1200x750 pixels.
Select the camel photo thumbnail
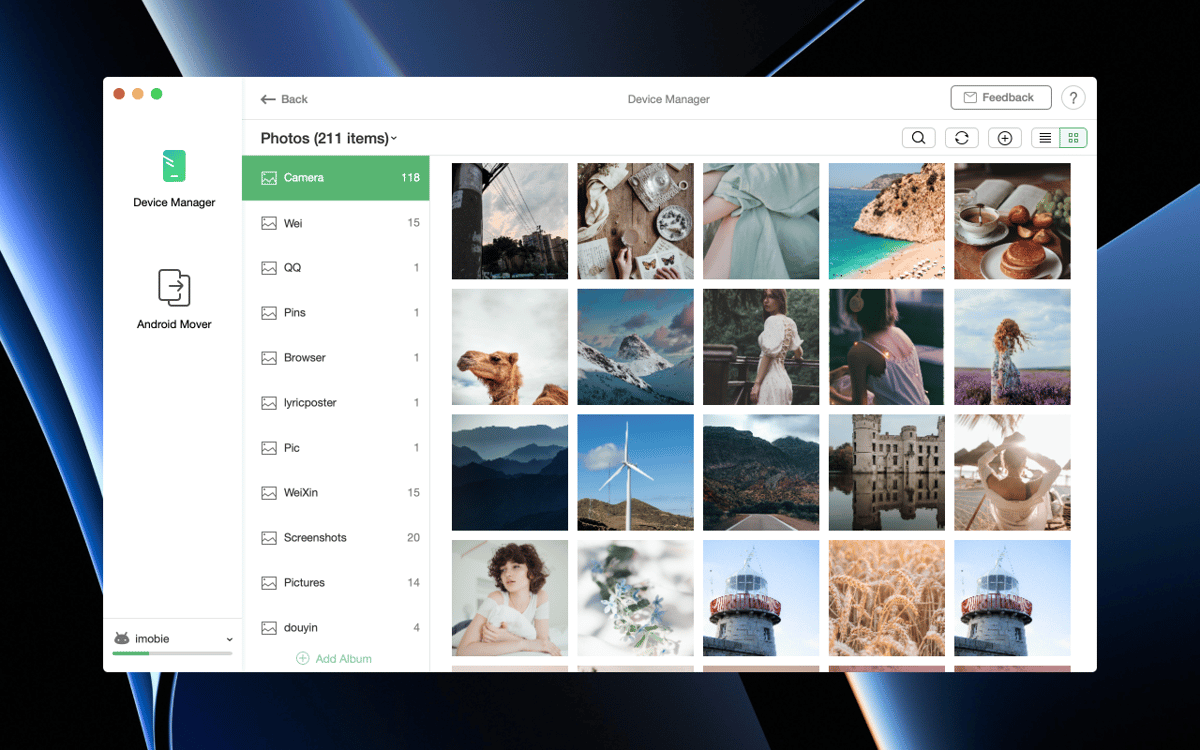click(x=510, y=347)
